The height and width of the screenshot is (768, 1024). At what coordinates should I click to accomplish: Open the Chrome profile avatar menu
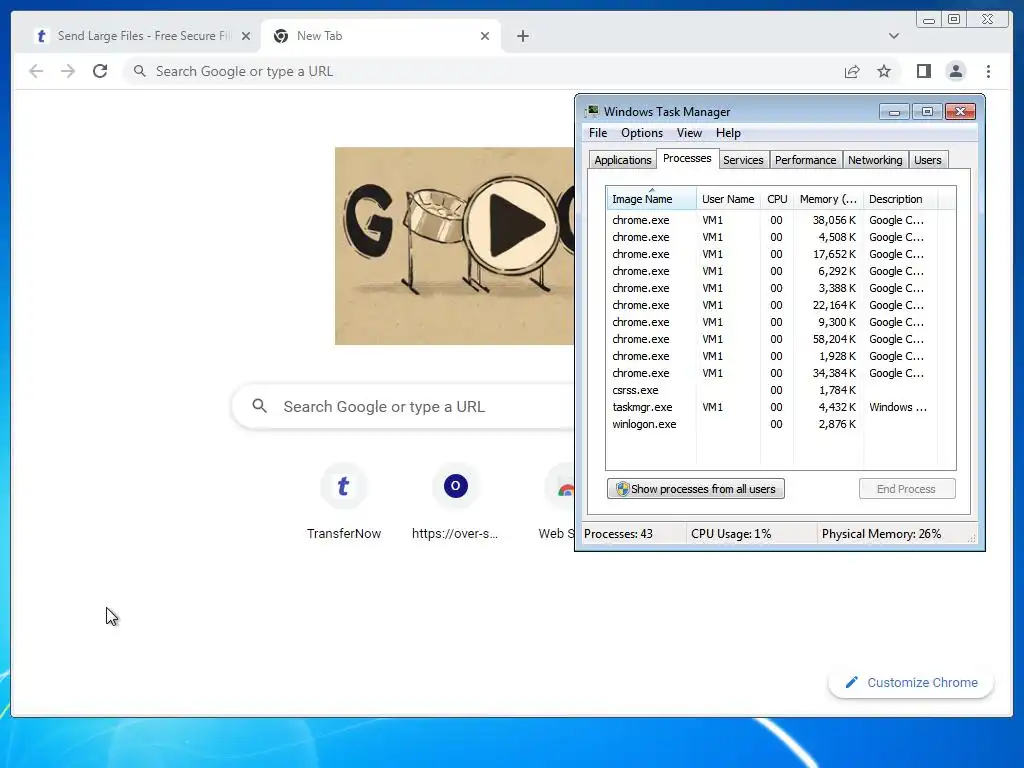click(x=955, y=71)
